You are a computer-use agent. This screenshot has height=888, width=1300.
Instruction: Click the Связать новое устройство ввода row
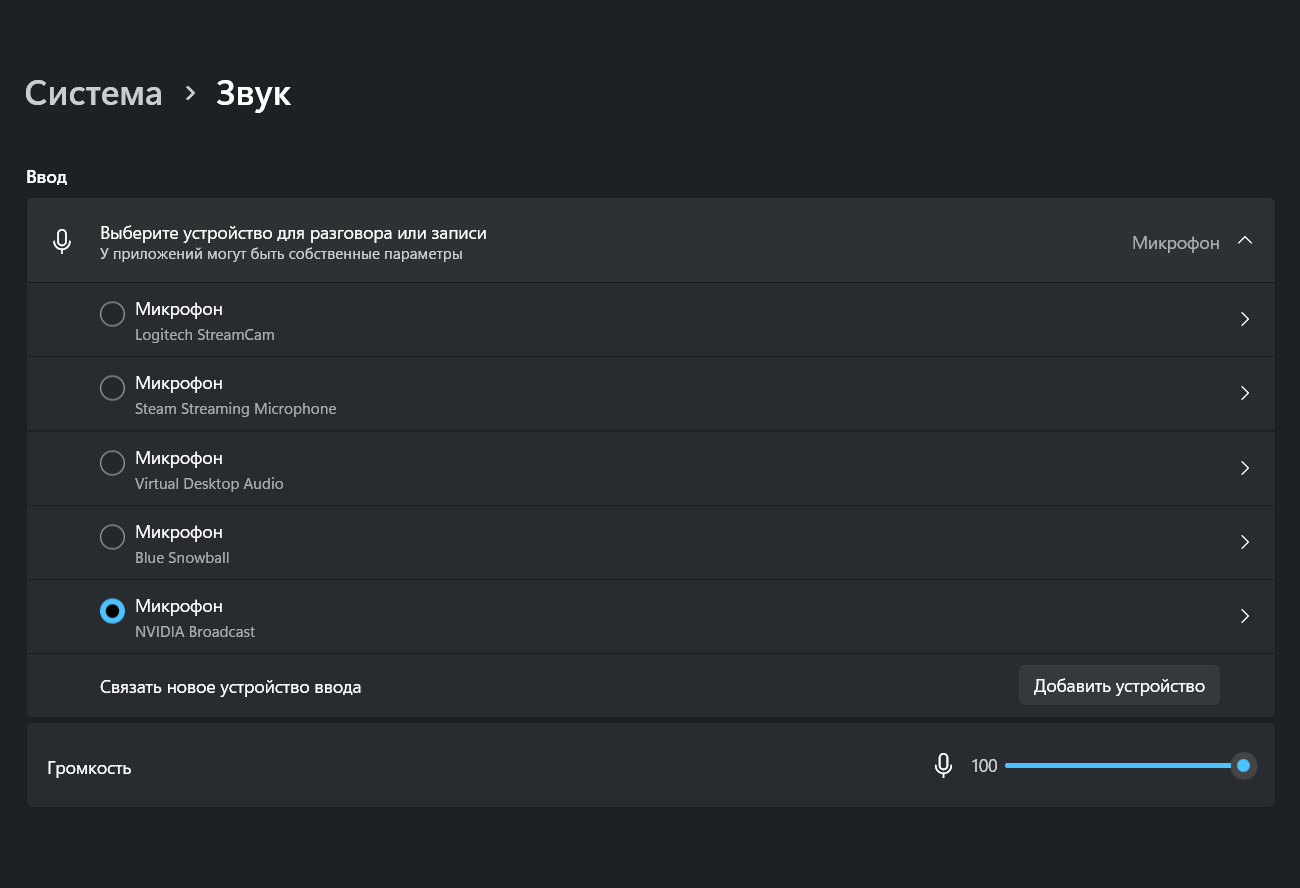coord(230,687)
